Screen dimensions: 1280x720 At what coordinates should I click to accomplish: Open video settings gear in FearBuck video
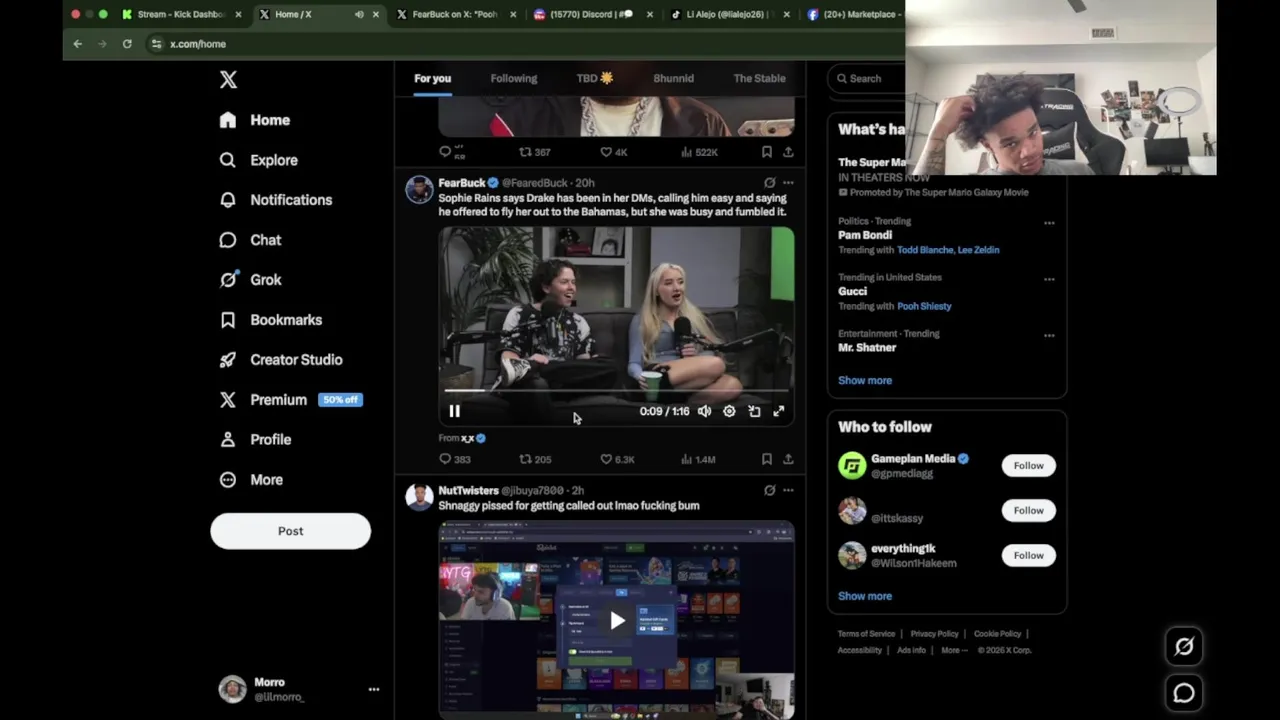[x=729, y=411]
